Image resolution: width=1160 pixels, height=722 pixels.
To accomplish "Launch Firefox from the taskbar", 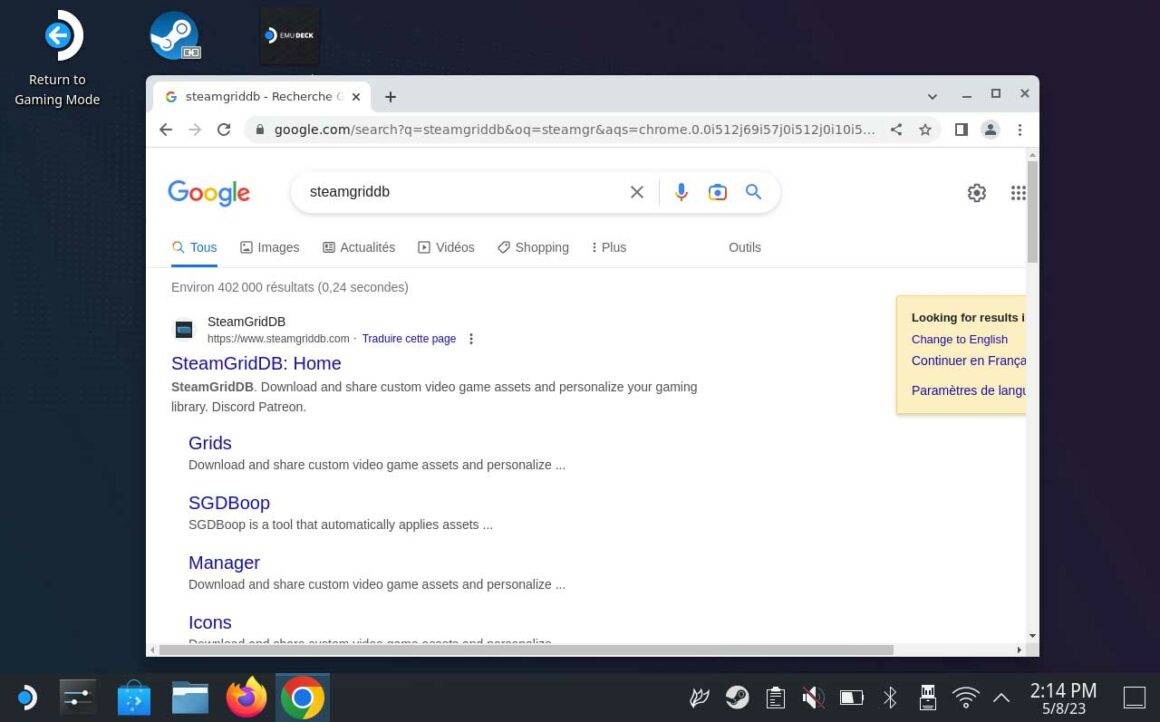I will tap(246, 698).
